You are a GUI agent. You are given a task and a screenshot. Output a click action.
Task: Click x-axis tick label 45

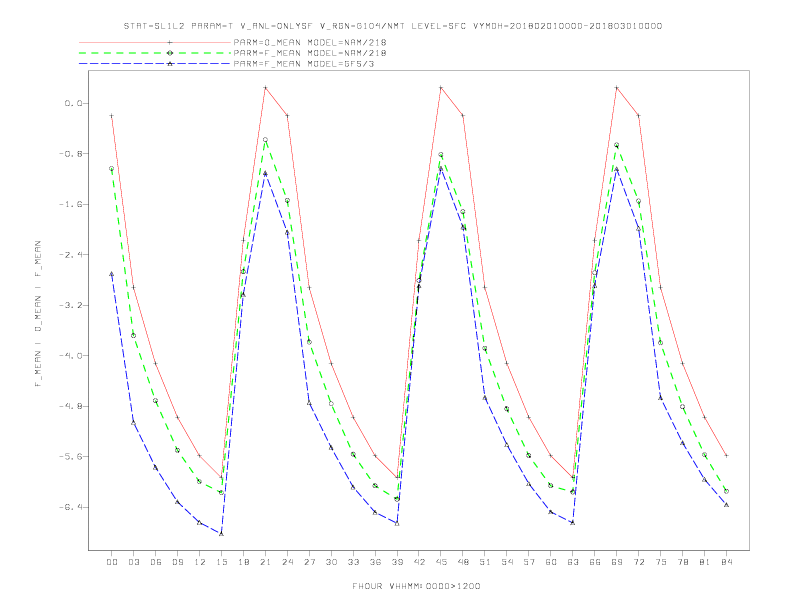pos(441,562)
